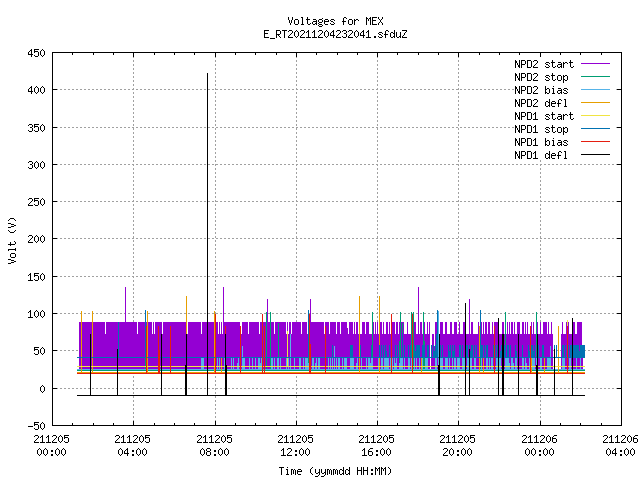The image size is (640, 480).
Task: Click the 'NPD2 start' legend label
Action: 544,64
